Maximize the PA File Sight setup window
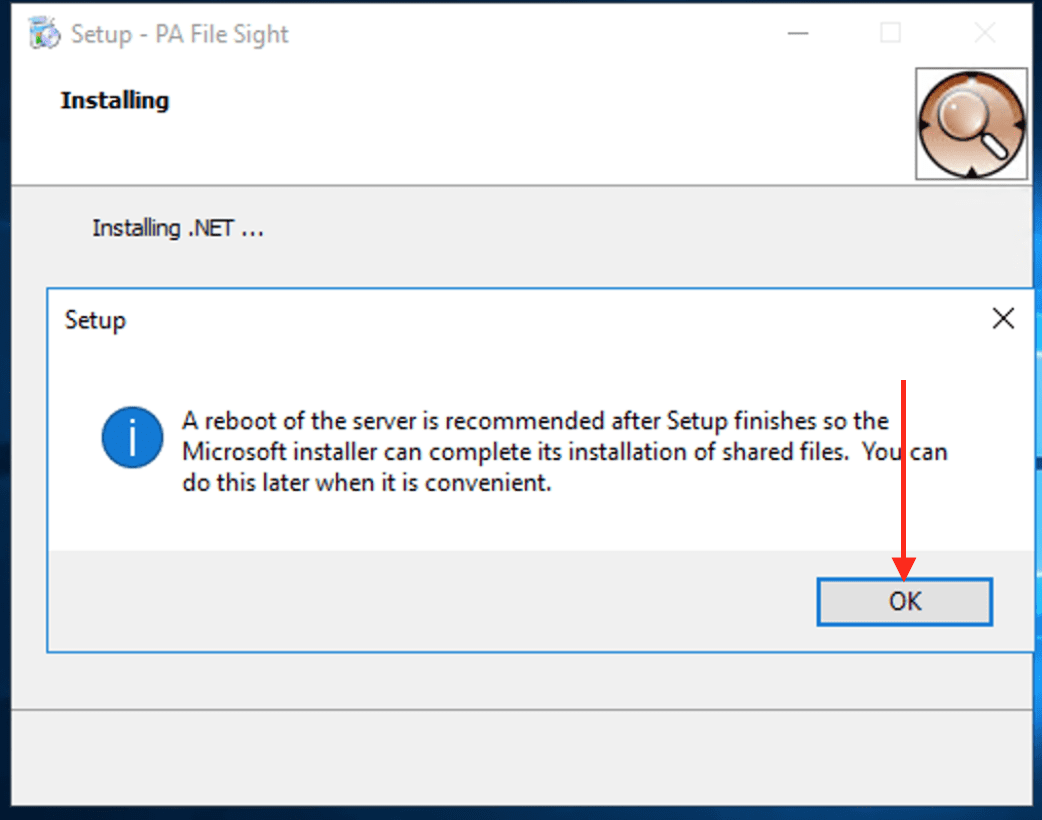The image size is (1042, 820). pos(890,33)
